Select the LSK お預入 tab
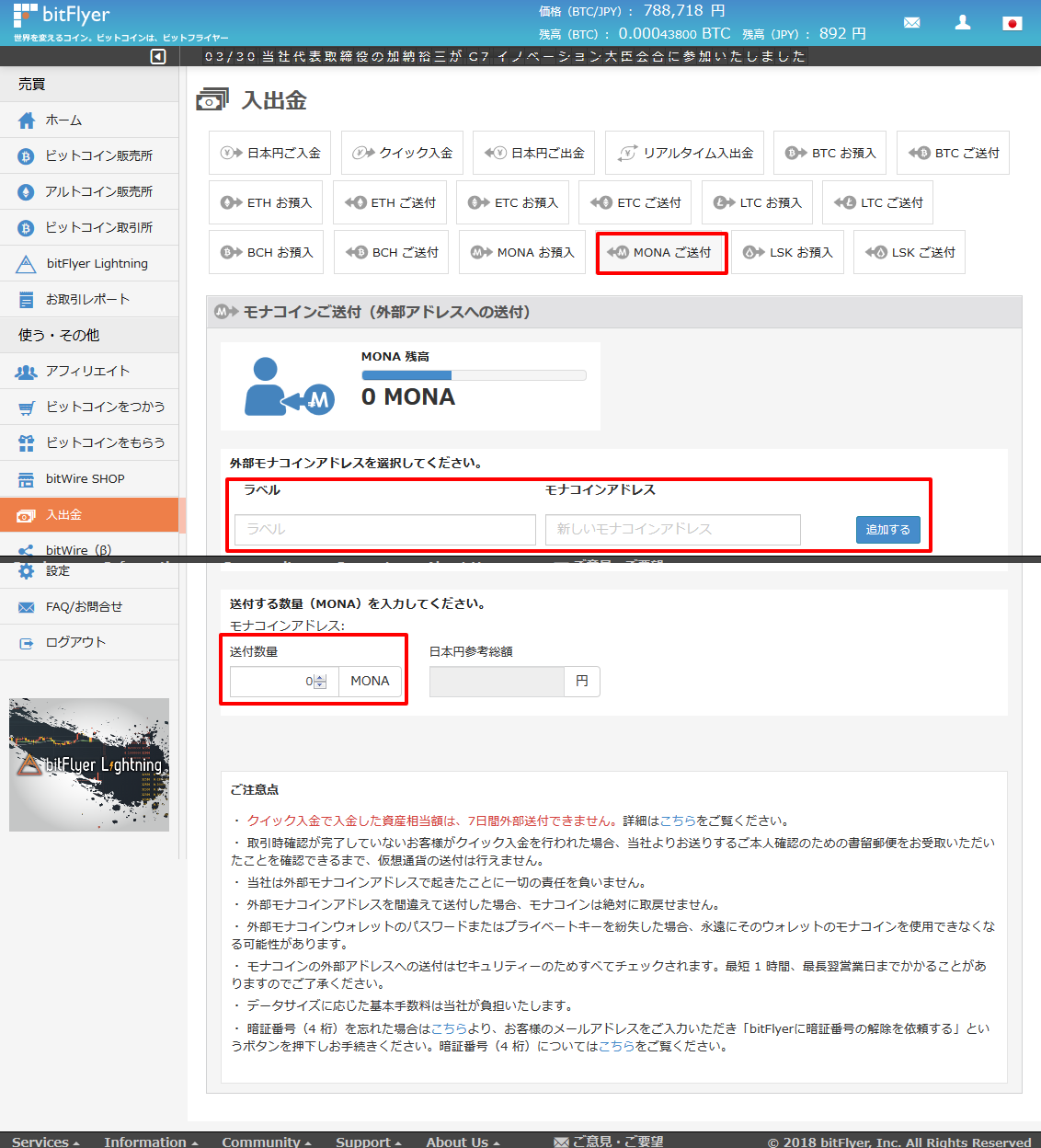The height and width of the screenshot is (1148, 1041). tap(787, 252)
